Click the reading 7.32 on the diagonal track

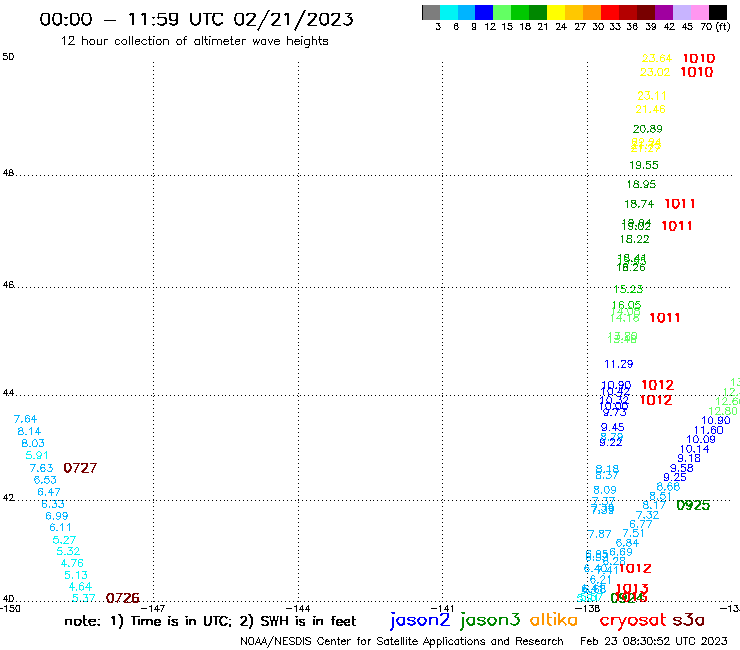pos(647,515)
